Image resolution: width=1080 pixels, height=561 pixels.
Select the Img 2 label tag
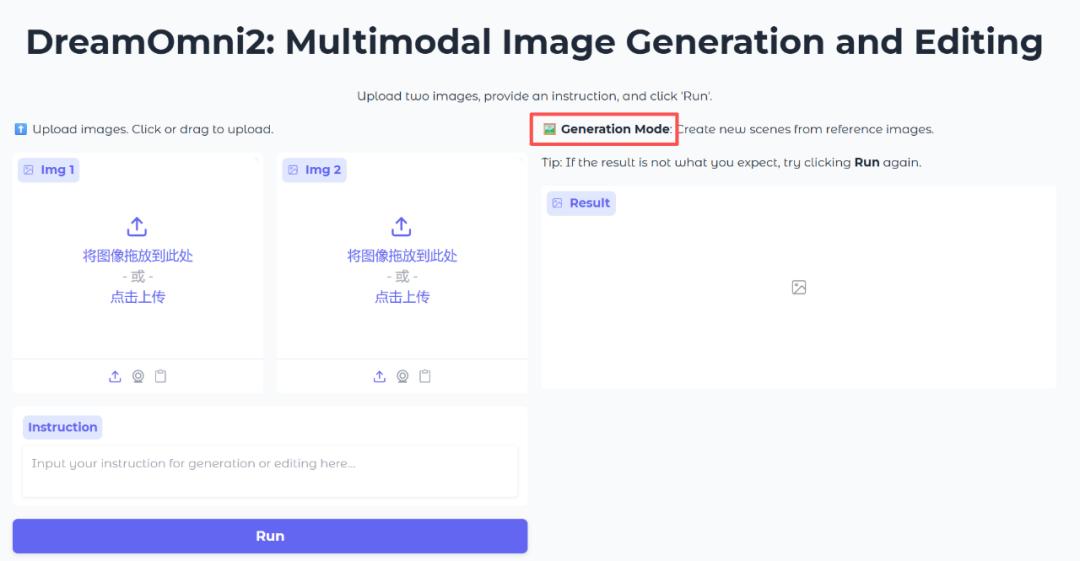click(314, 170)
